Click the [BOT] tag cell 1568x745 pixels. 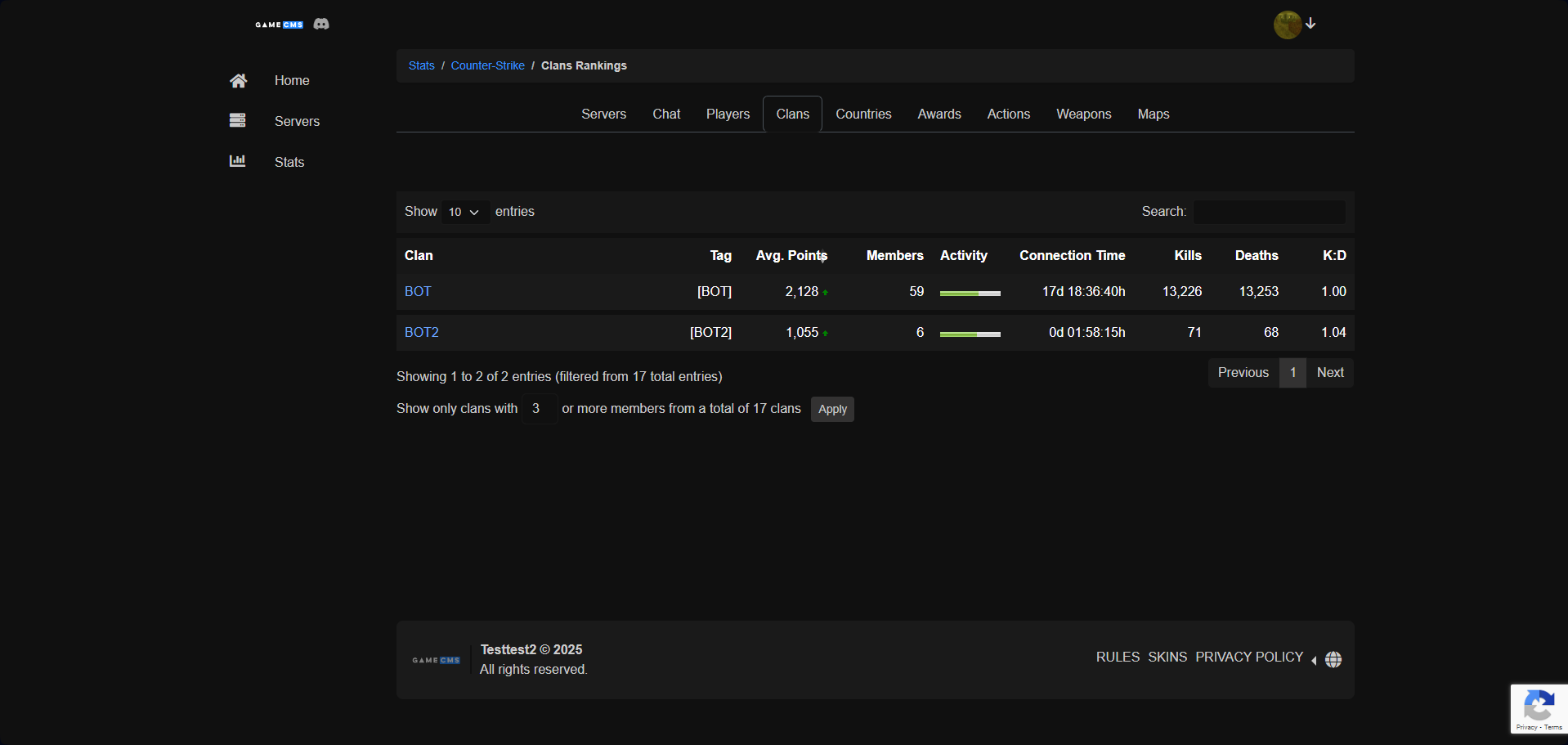(x=715, y=291)
